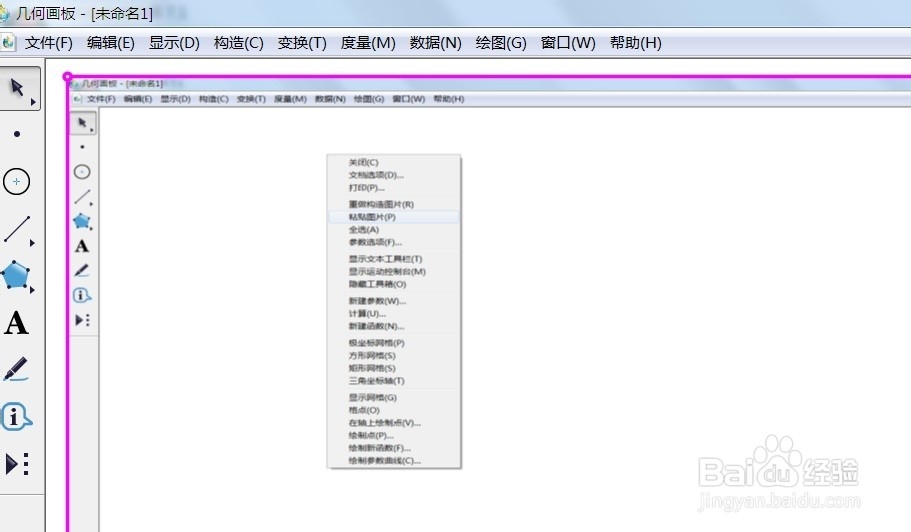The height and width of the screenshot is (532, 911).
Task: Expand the Arrow tool flyout triangle in main toolbox
Action: click(33, 102)
